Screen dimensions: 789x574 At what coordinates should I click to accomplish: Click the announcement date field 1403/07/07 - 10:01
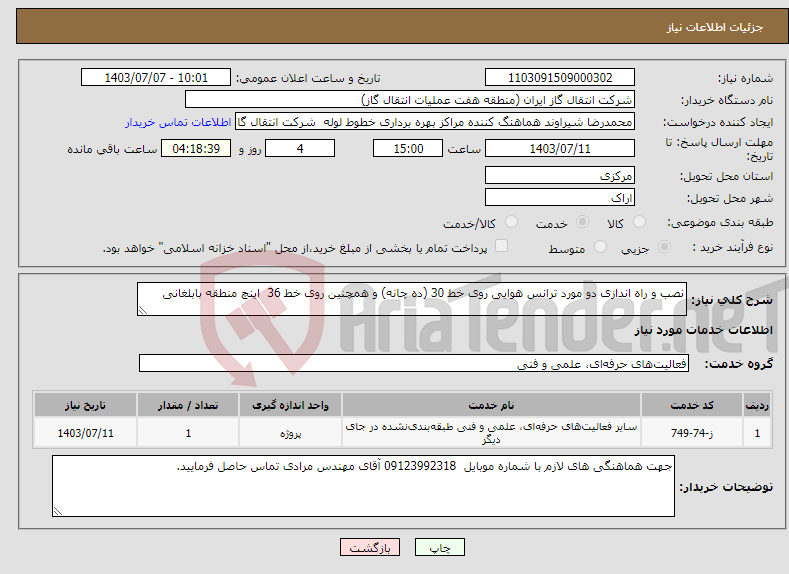click(156, 77)
